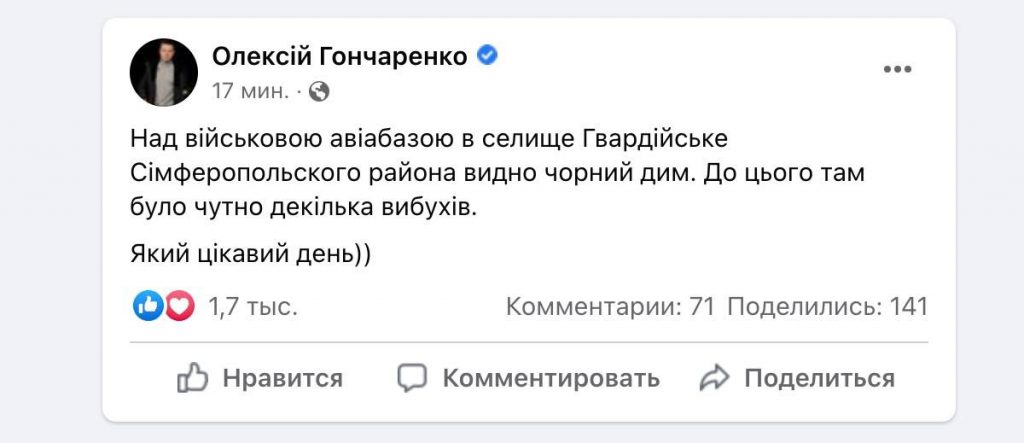This screenshot has width=1024, height=443.
Task: Show the 'Поделились: 141' shares list
Action: (828, 306)
